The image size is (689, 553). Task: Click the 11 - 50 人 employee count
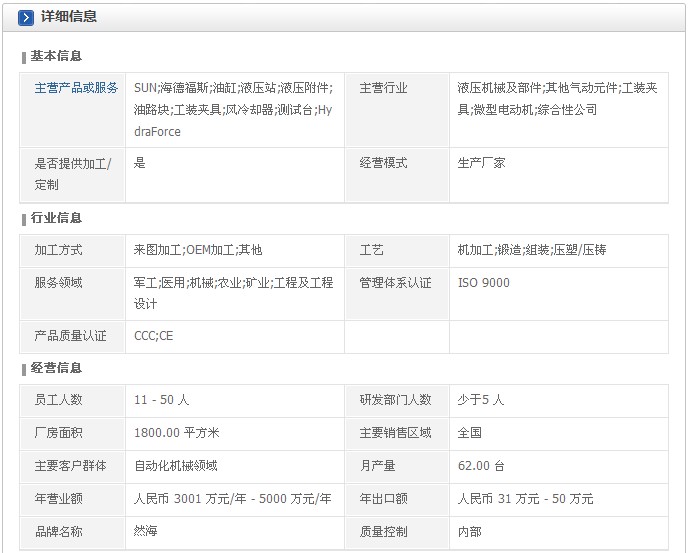162,400
